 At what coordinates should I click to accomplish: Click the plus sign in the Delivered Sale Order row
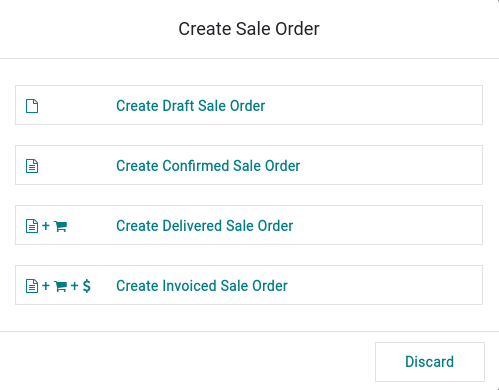click(x=46, y=226)
